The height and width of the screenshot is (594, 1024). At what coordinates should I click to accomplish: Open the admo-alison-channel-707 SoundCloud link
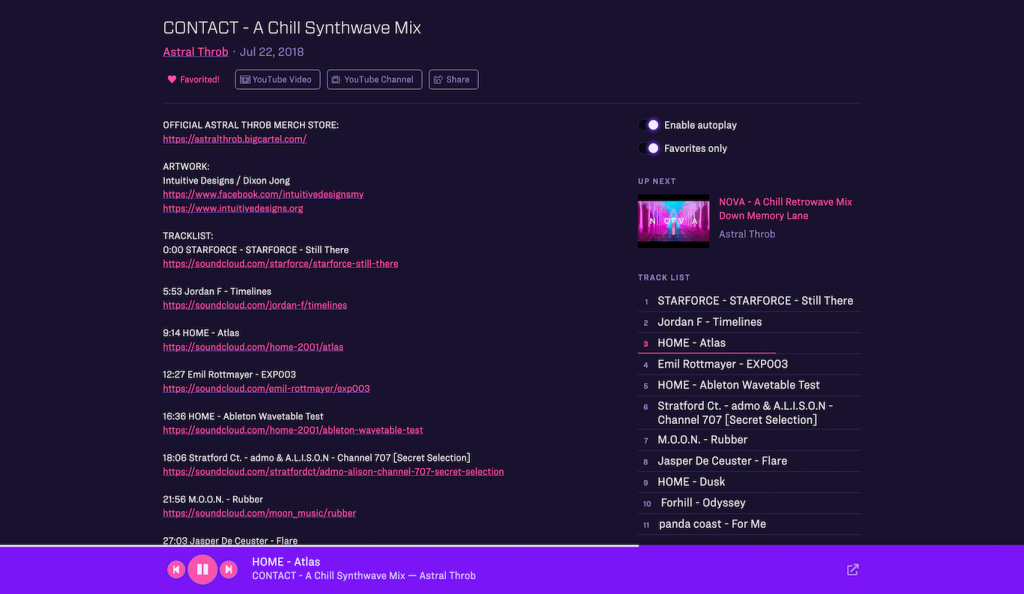[333, 471]
